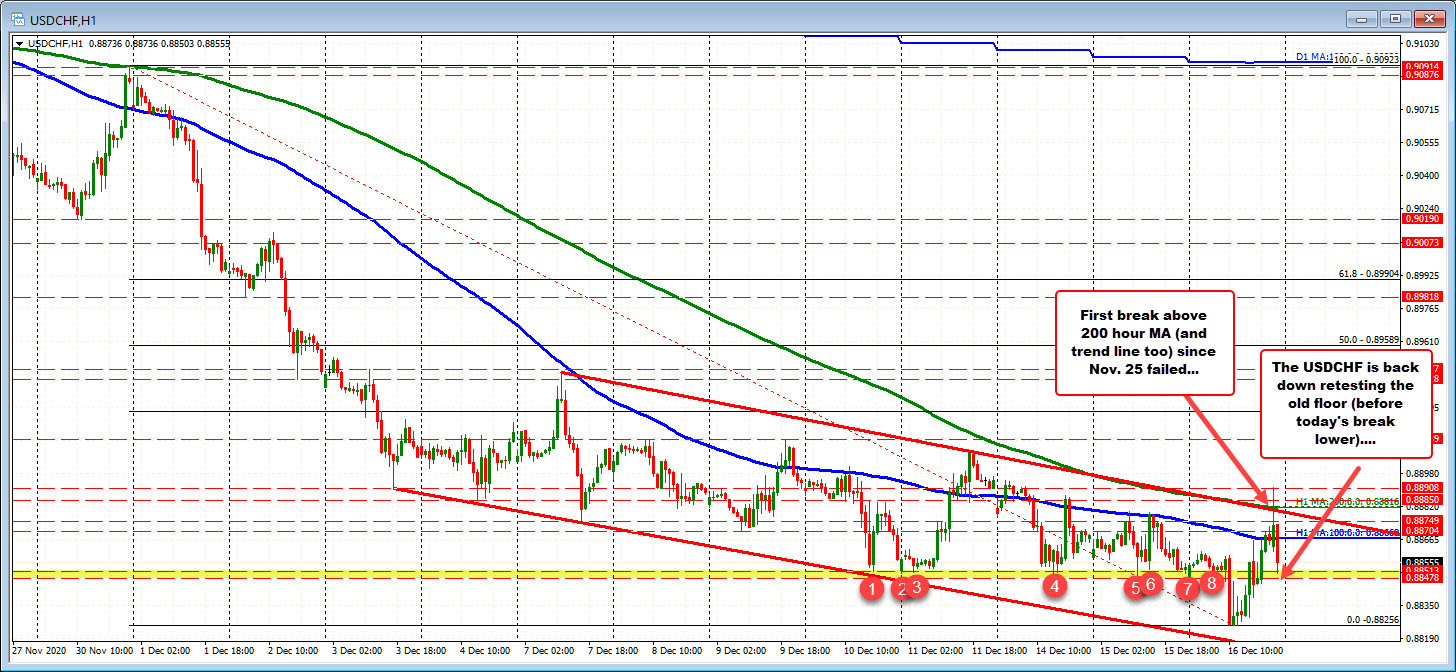Click the 'USDCHF is back down retesting' annotation box
Image resolution: width=1456 pixels, height=672 pixels.
1345,403
